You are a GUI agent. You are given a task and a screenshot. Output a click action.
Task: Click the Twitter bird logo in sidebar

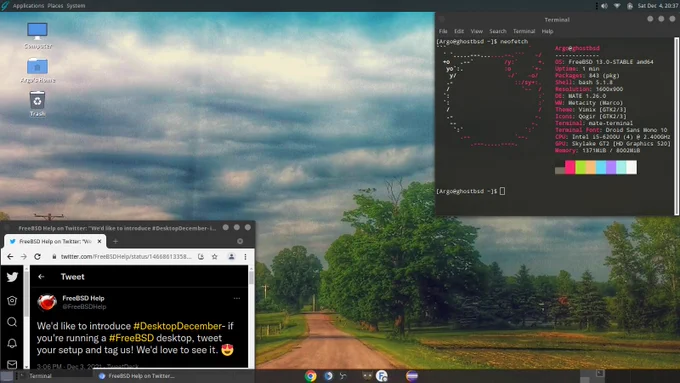[12, 277]
